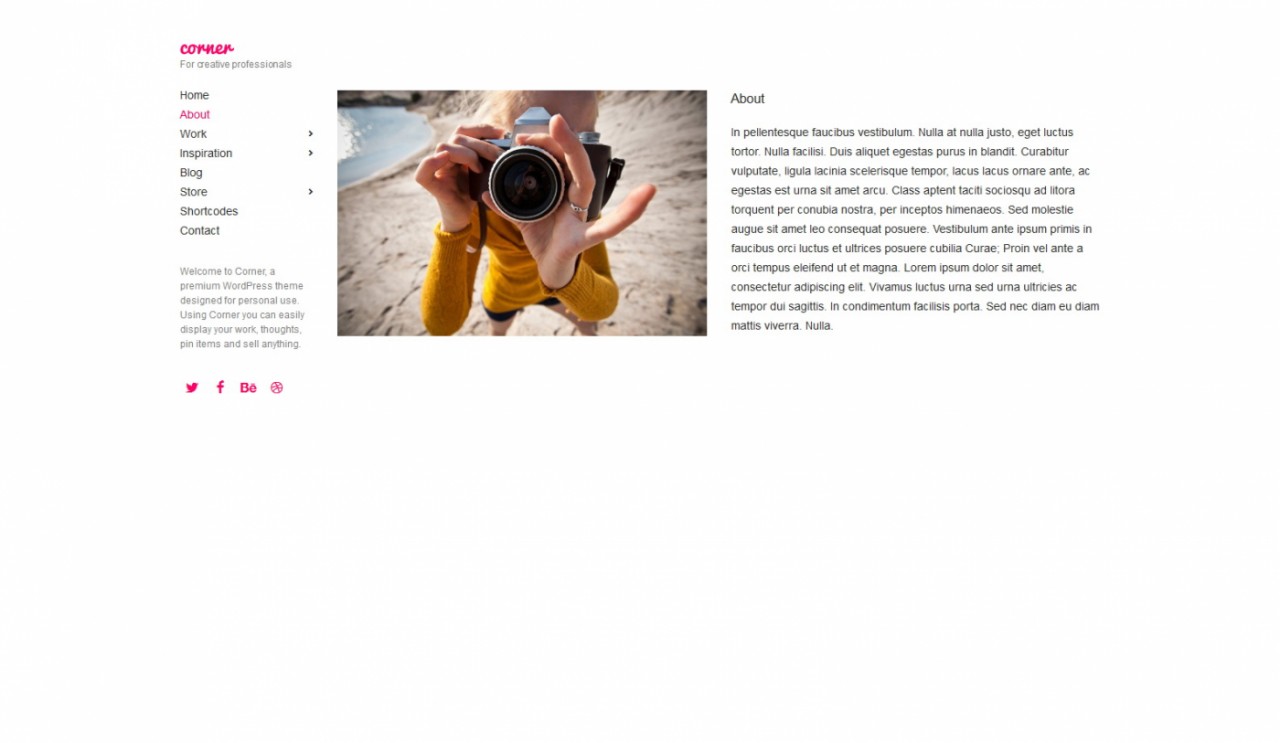The width and height of the screenshot is (1280, 743).
Task: Click the About page heading
Action: [747, 99]
